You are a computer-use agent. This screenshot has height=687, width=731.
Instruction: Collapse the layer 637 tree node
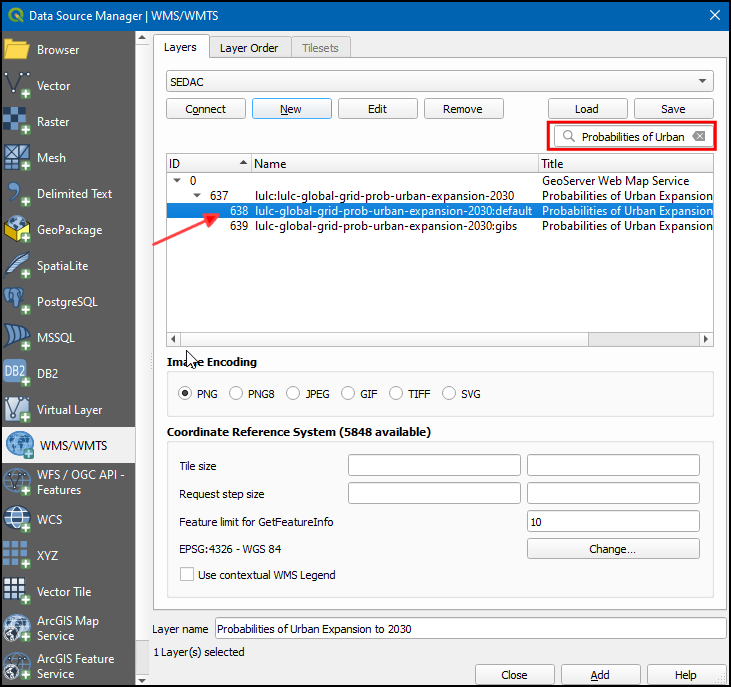click(197, 196)
